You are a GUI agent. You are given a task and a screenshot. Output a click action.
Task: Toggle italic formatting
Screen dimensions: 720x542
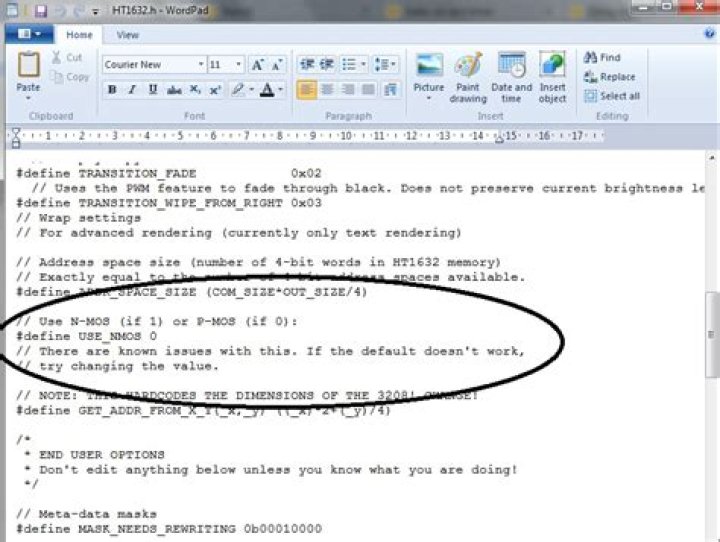132,90
